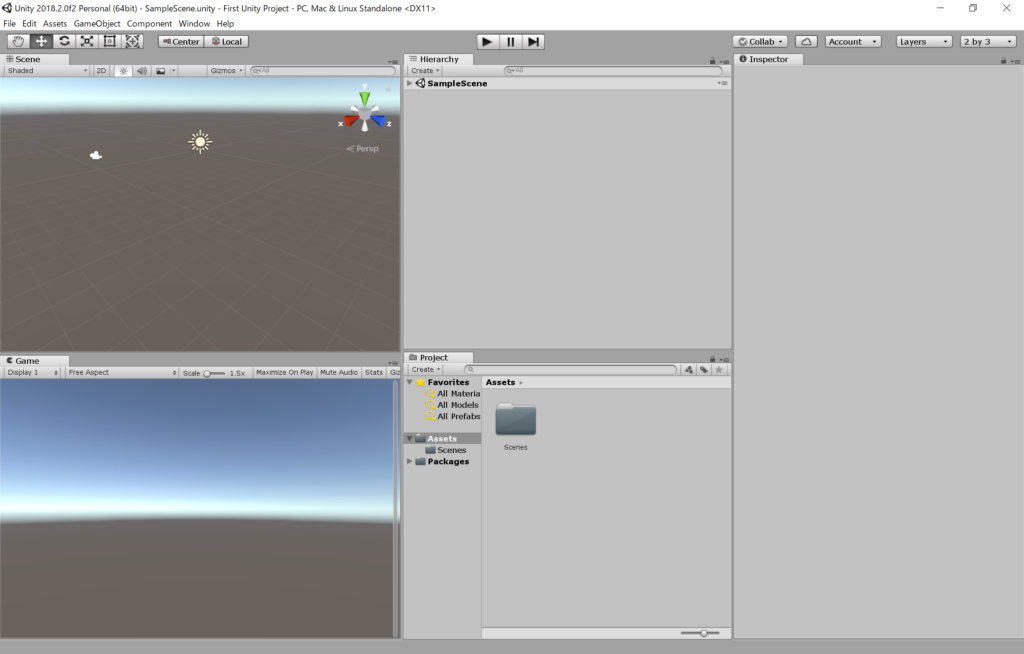The image size is (1024, 654).
Task: Toggle scene lighting sun icon
Action: click(x=124, y=71)
